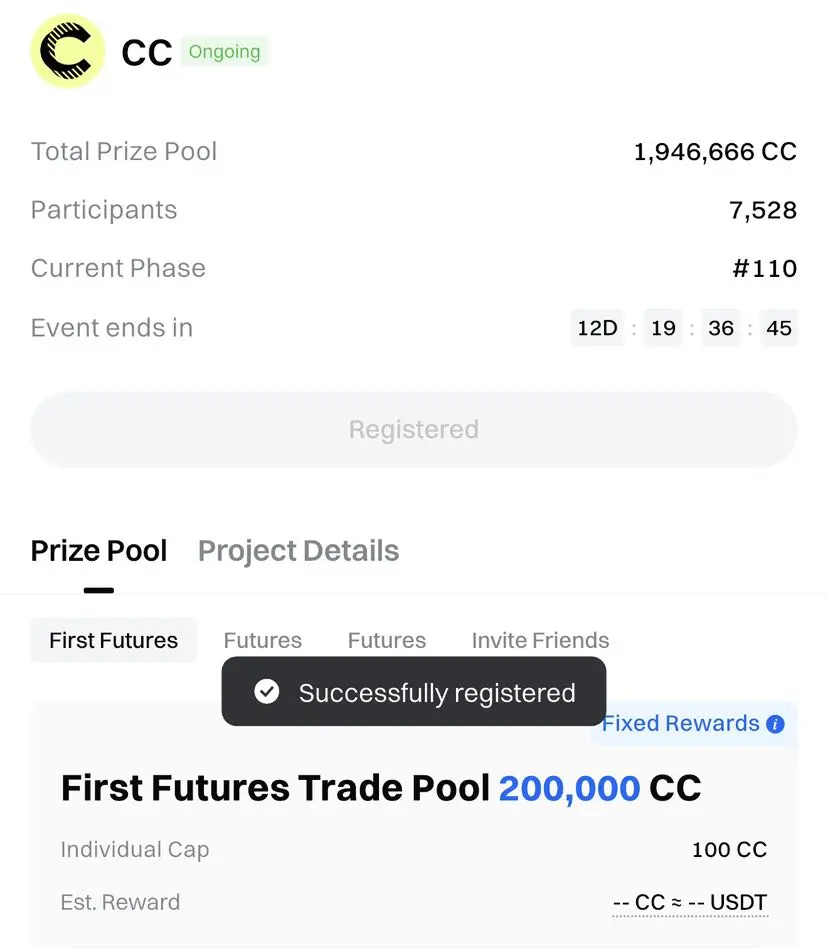The image size is (828, 948).
Task: Click the Total Prize Pool value 1,946,666 CC
Action: click(x=715, y=152)
